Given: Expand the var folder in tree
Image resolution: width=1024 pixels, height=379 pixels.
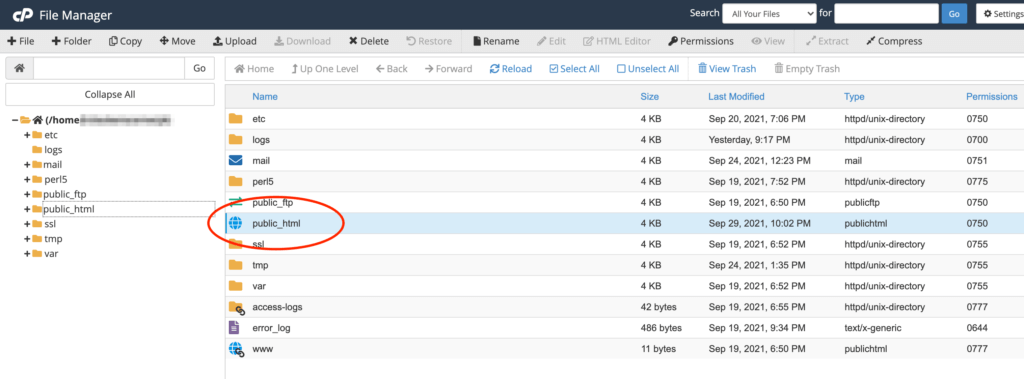Looking at the screenshot, I should pyautogui.click(x=27, y=254).
